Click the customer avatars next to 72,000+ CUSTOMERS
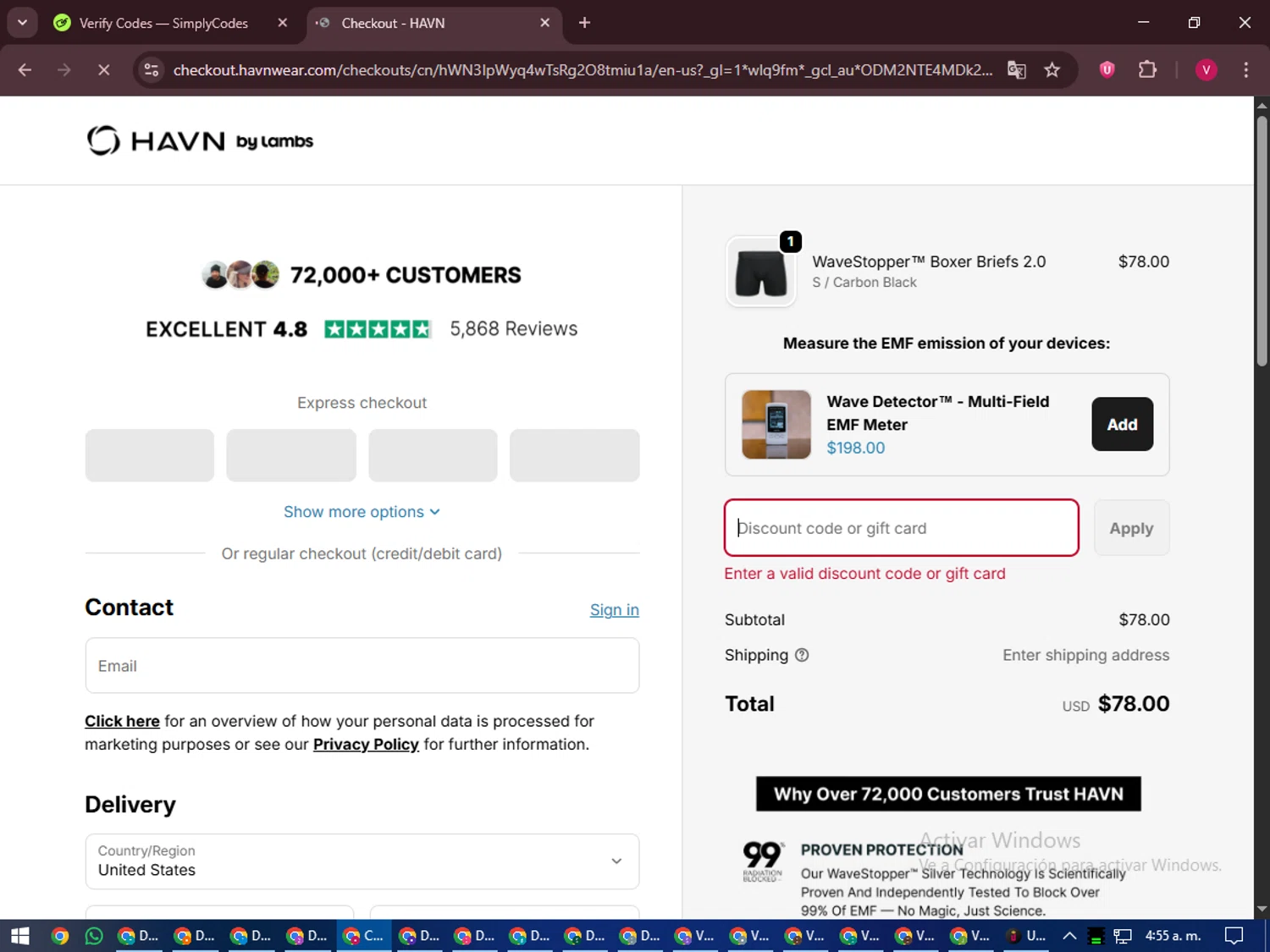Screen dimensions: 1270x952 [240, 274]
